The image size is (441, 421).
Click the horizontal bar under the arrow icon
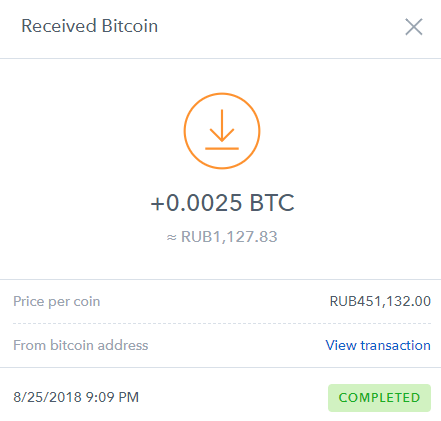pyautogui.click(x=222, y=148)
